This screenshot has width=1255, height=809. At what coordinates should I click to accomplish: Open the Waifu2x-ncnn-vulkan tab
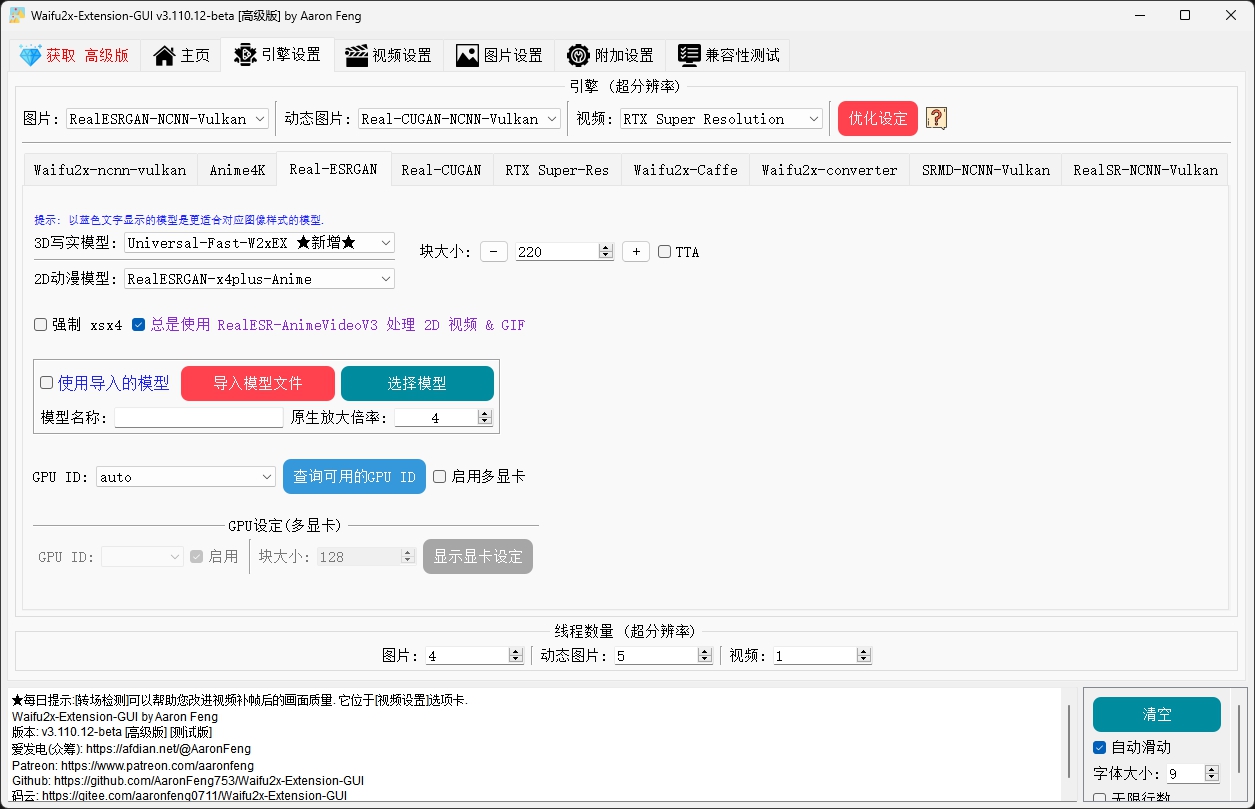pos(110,170)
